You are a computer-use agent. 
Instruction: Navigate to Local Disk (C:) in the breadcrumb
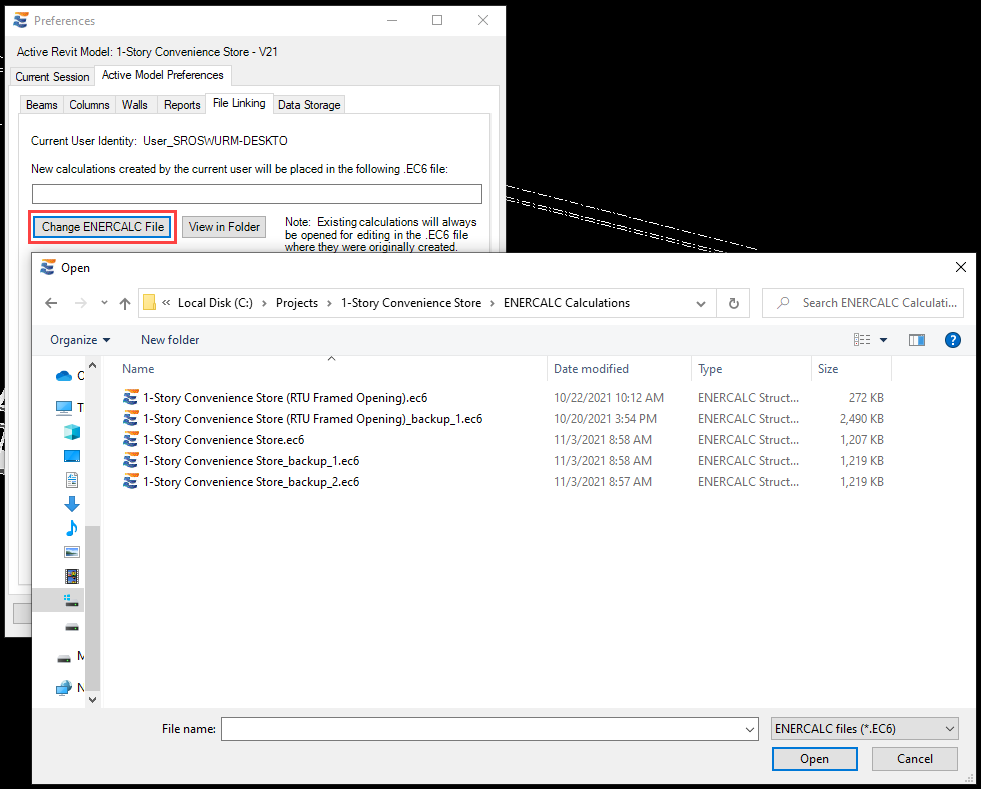(x=215, y=303)
